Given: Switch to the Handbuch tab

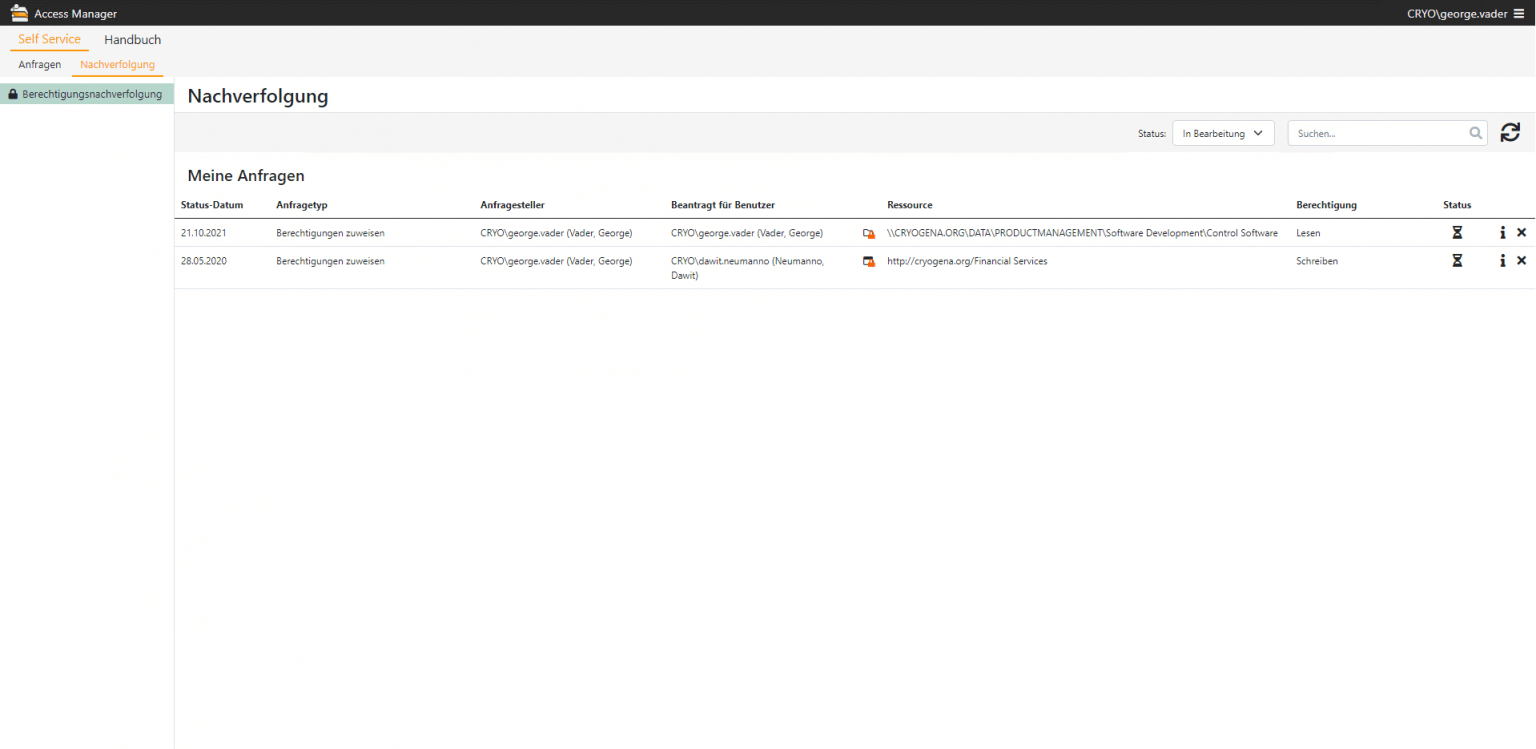Looking at the screenshot, I should pyautogui.click(x=132, y=40).
